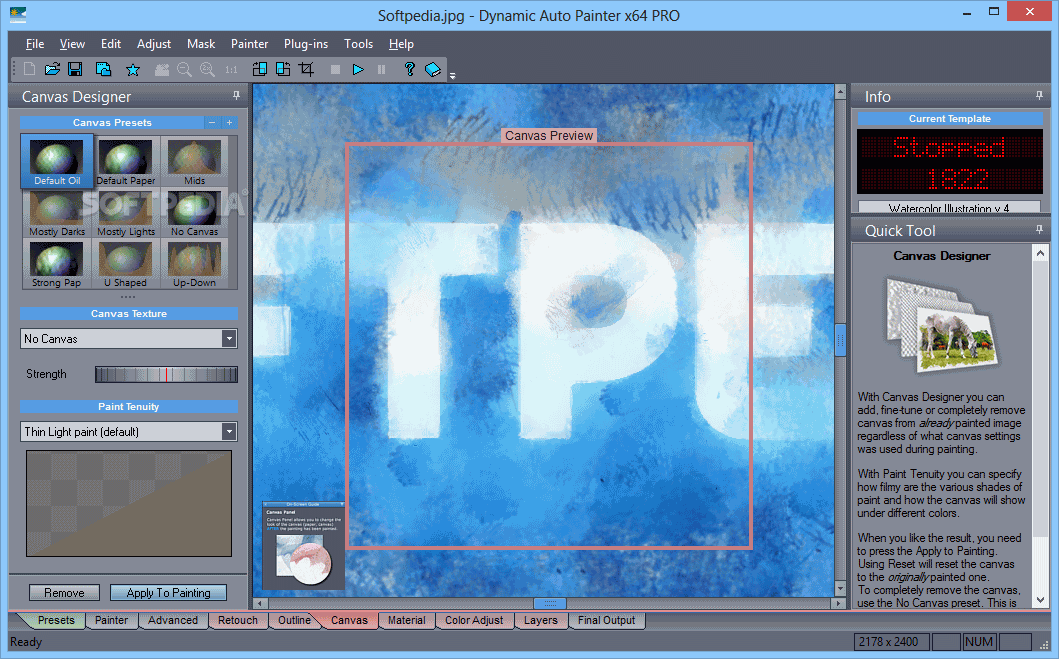Open the Edit menu
The height and width of the screenshot is (659, 1059).
(111, 44)
